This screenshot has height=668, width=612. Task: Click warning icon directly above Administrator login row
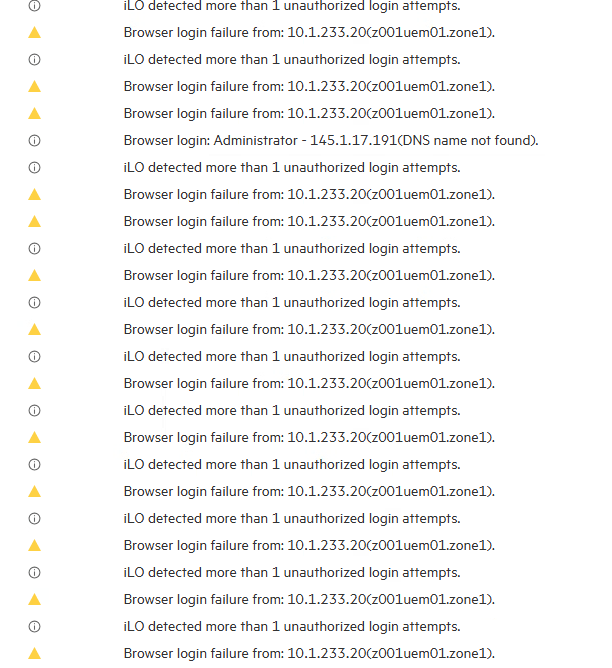pyautogui.click(x=34, y=113)
